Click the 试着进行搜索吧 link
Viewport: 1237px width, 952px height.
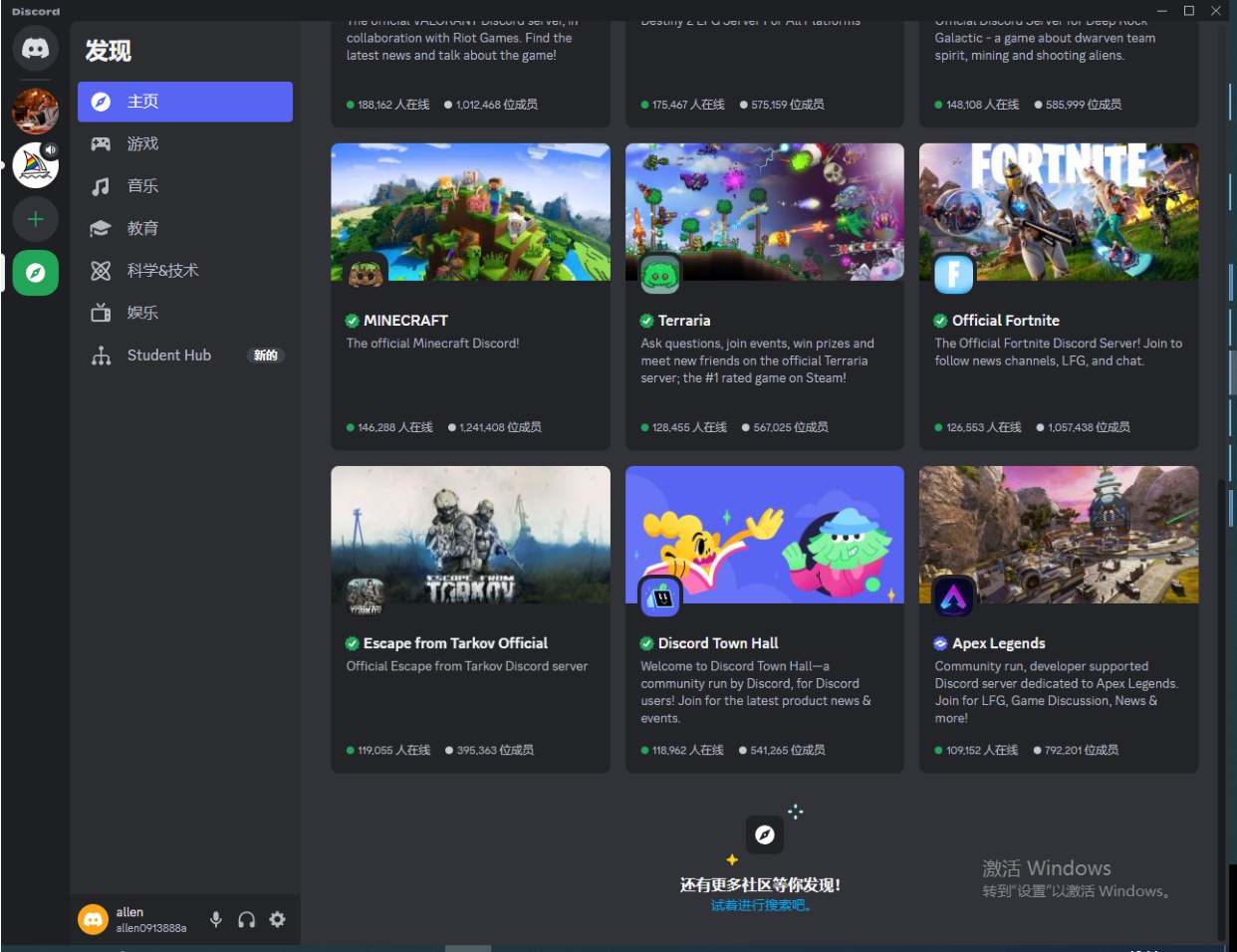762,905
